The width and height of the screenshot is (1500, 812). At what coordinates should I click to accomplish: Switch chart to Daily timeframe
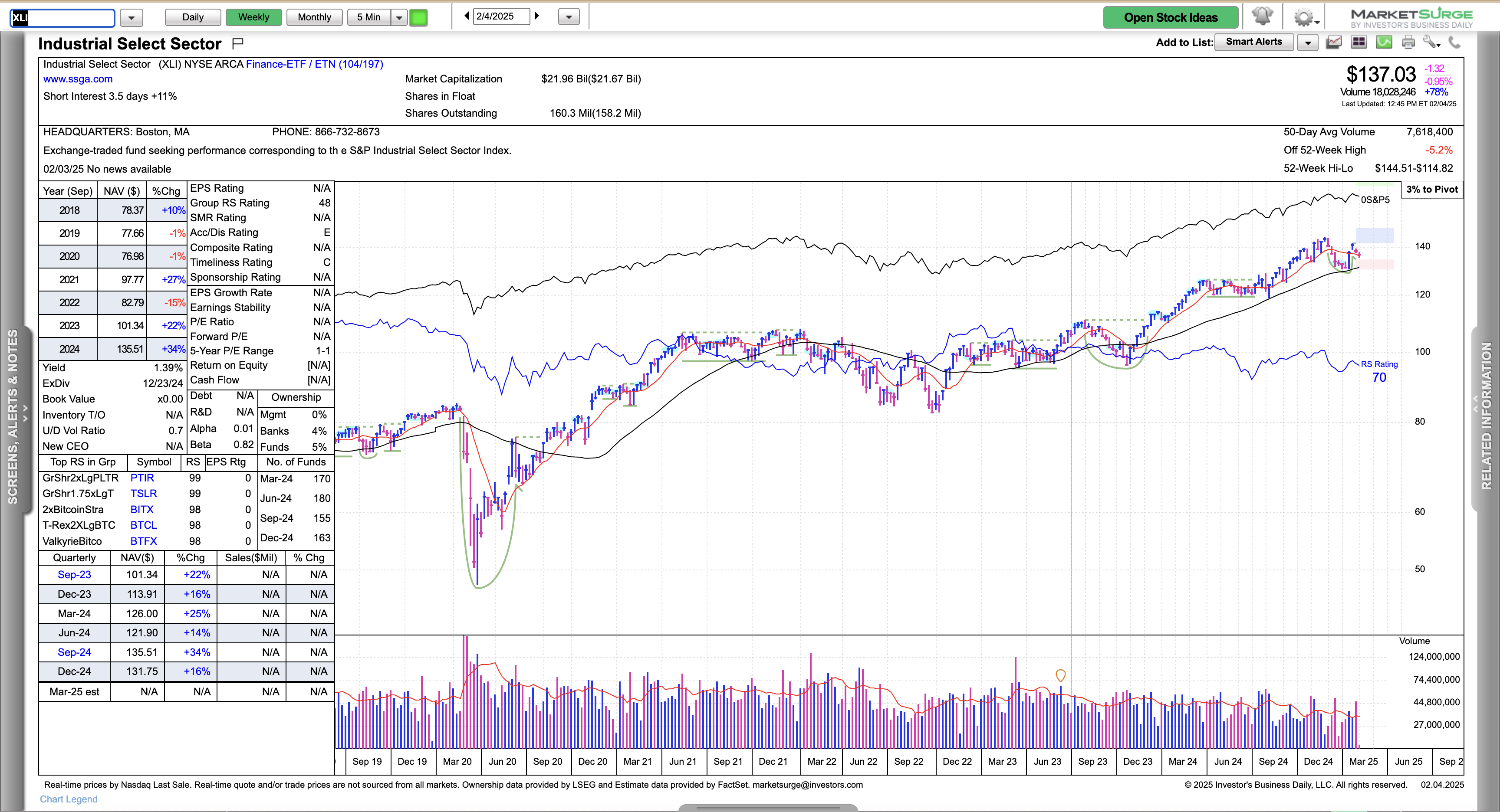193,17
